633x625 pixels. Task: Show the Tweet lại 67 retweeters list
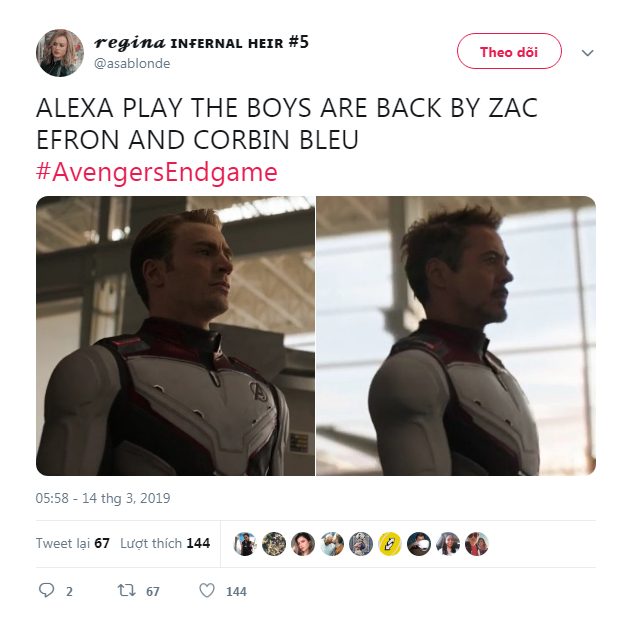(73, 543)
